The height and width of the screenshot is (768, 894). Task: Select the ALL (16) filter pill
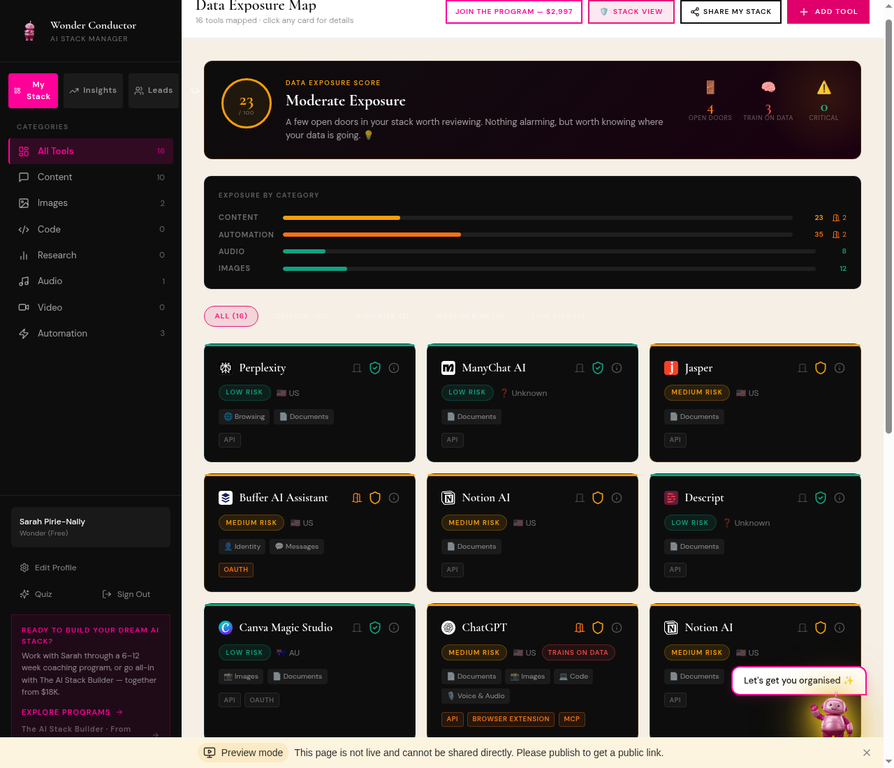coord(231,316)
